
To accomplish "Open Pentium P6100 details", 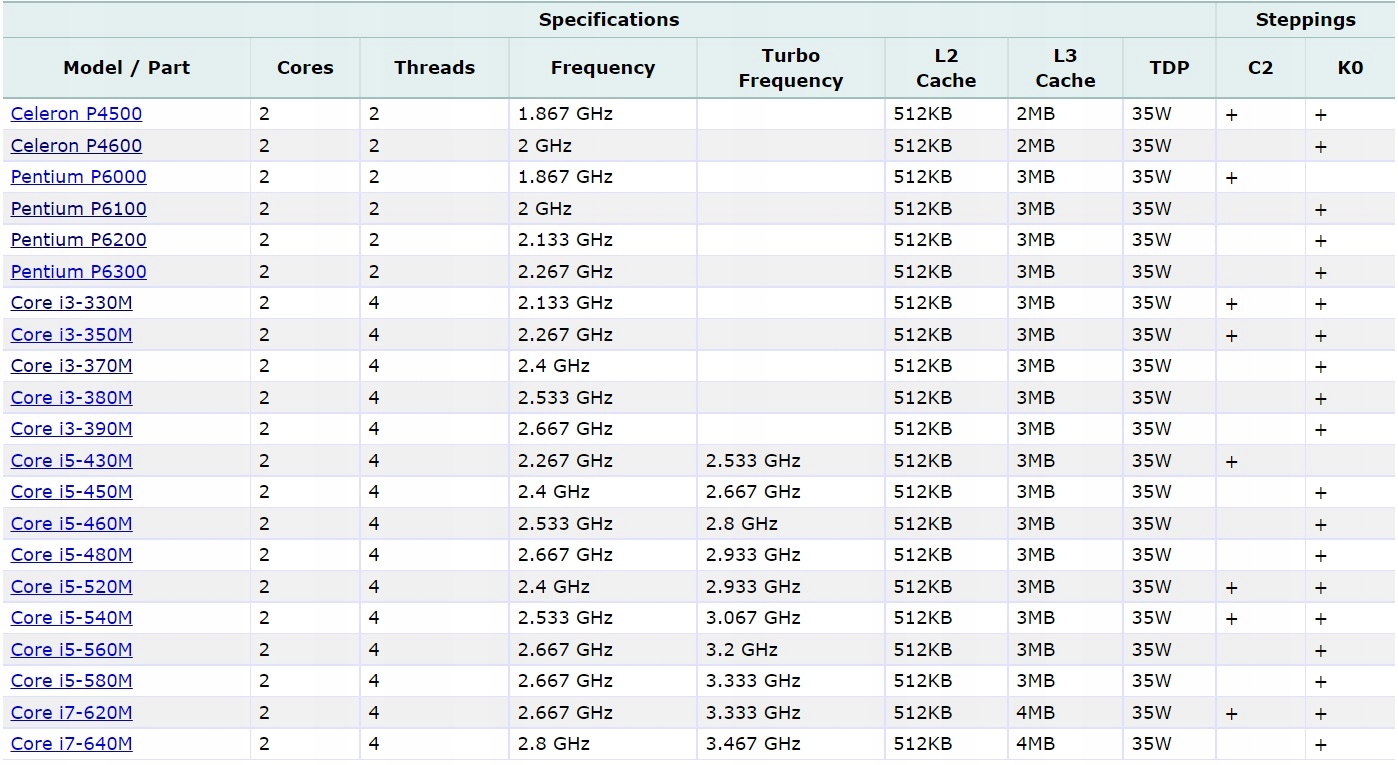I will (x=78, y=209).
